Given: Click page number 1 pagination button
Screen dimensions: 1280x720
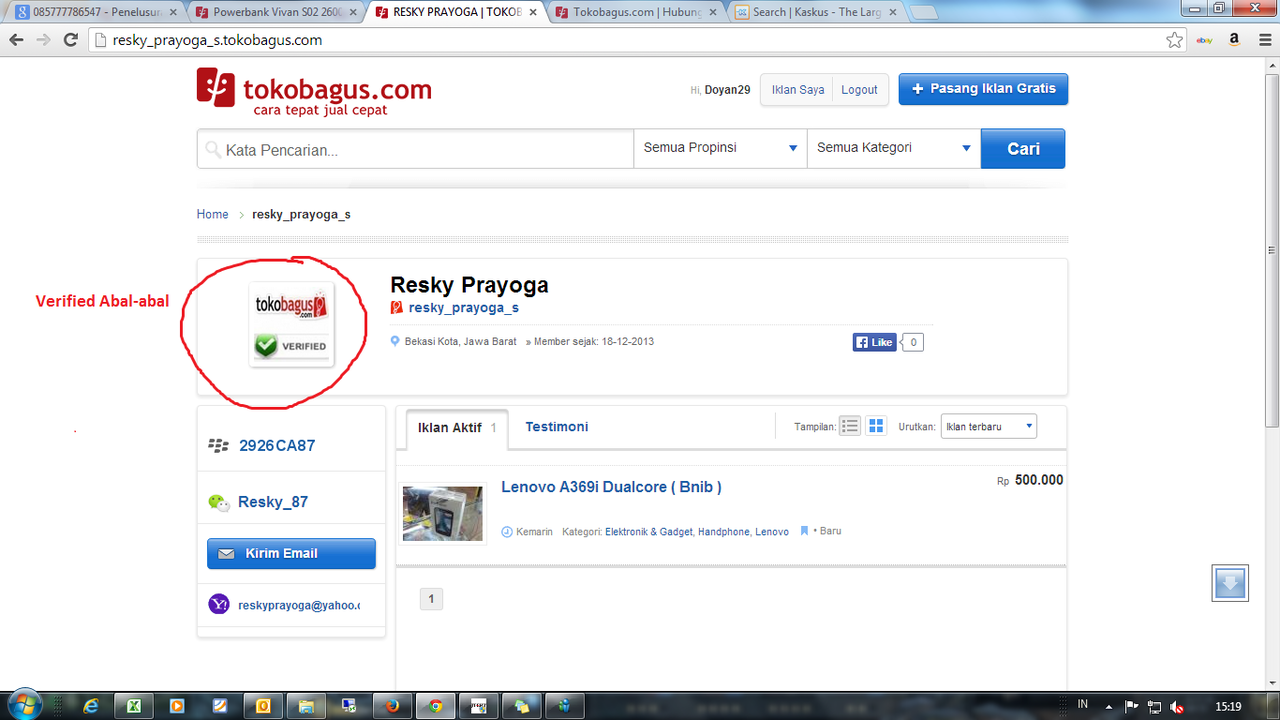Looking at the screenshot, I should [x=431, y=600].
